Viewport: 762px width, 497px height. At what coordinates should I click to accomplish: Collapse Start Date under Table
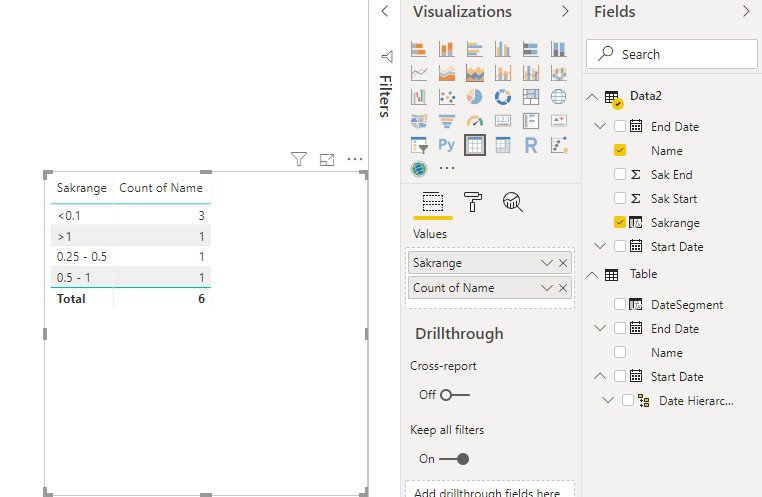[600, 376]
